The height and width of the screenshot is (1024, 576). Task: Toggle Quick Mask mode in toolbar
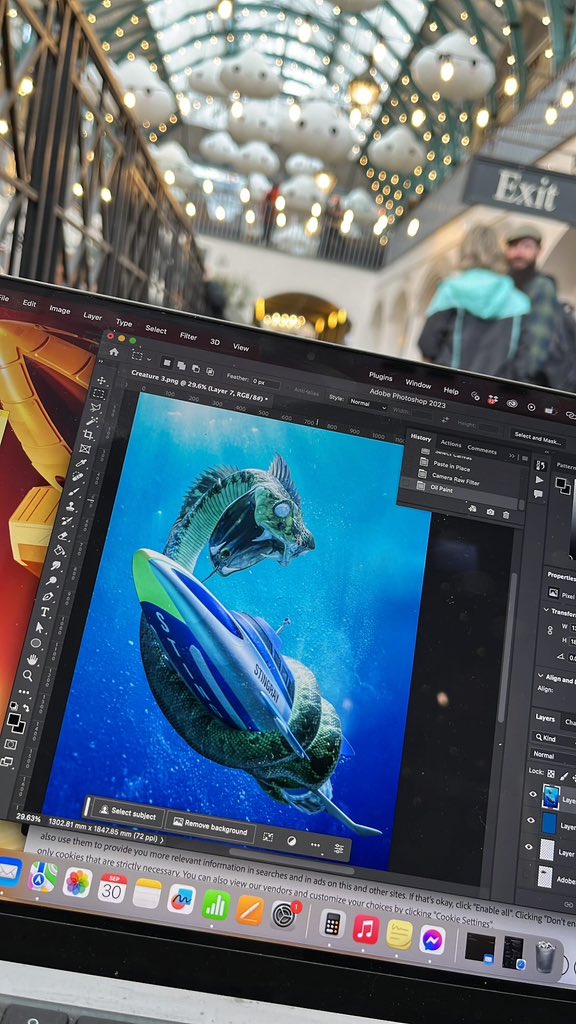pyautogui.click(x=10, y=743)
